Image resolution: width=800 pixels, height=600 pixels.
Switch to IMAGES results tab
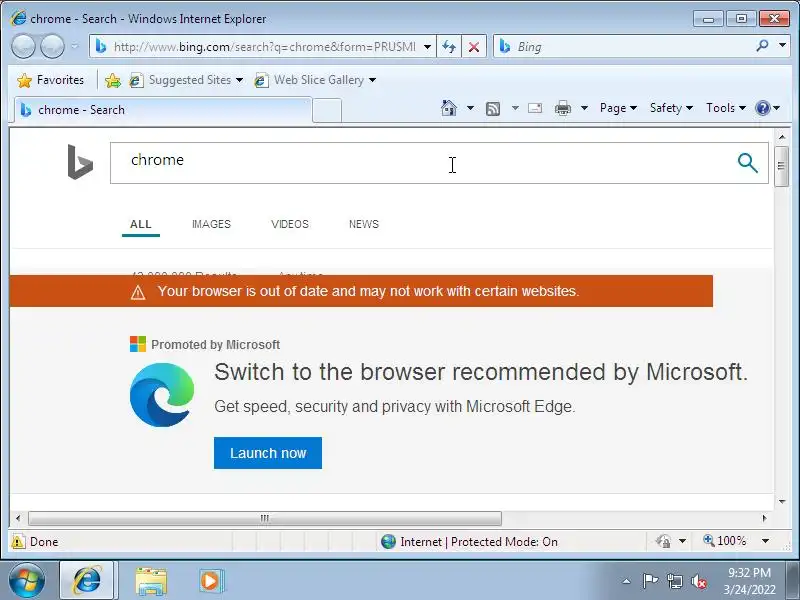(x=211, y=224)
